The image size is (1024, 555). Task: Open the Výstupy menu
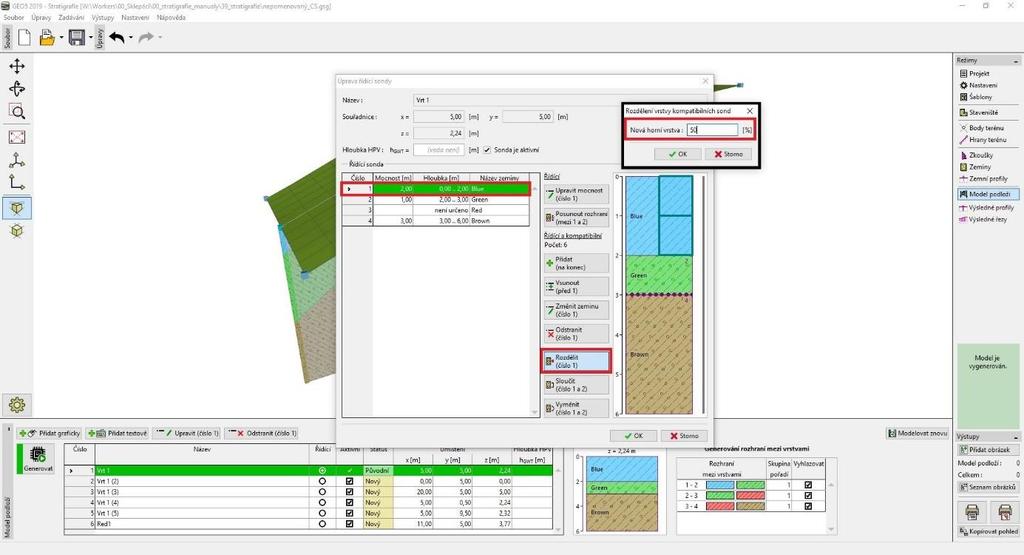(103, 18)
